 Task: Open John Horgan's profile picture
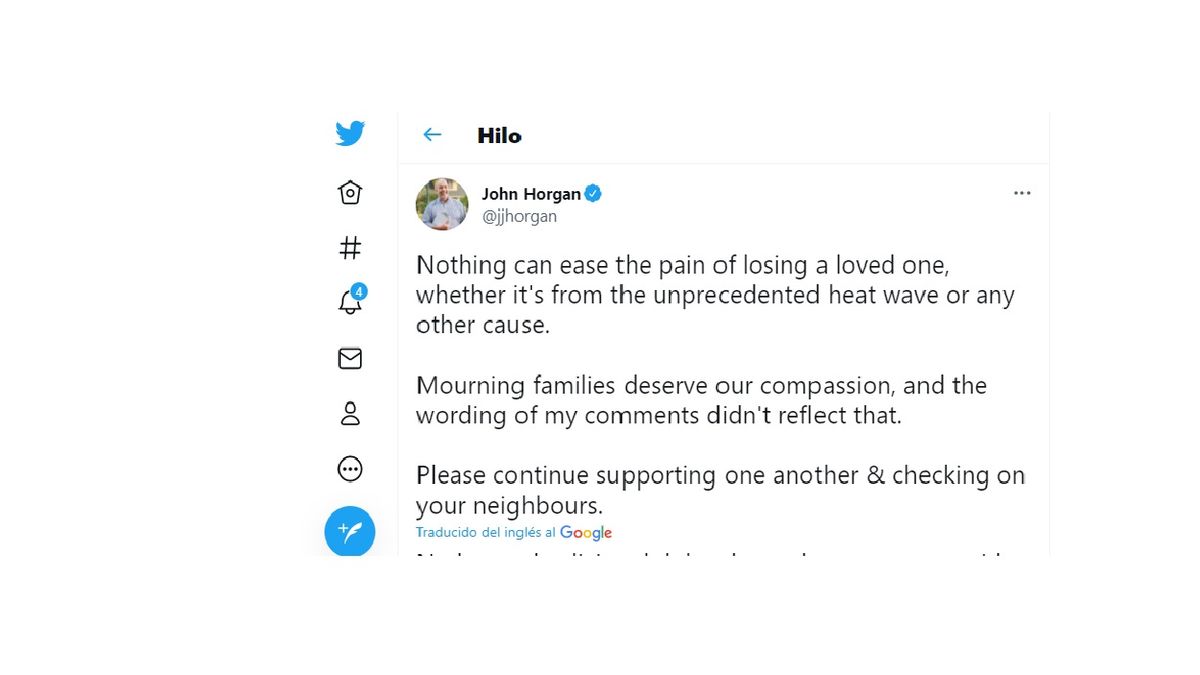click(x=442, y=204)
